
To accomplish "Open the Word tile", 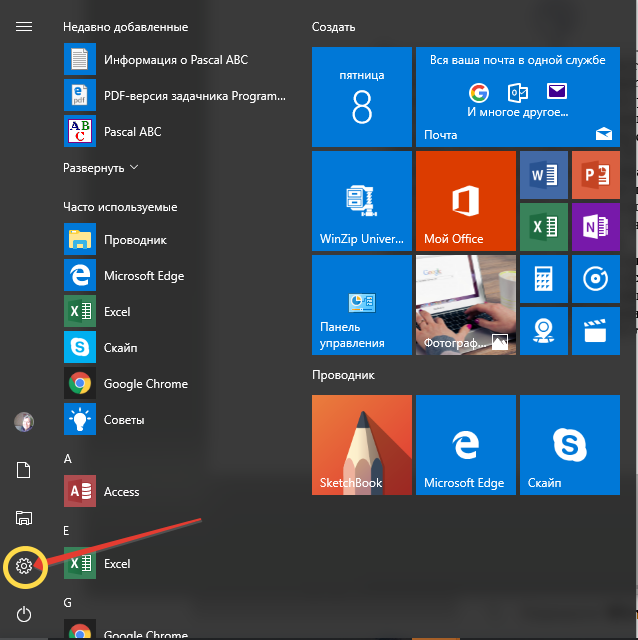I will tap(544, 175).
